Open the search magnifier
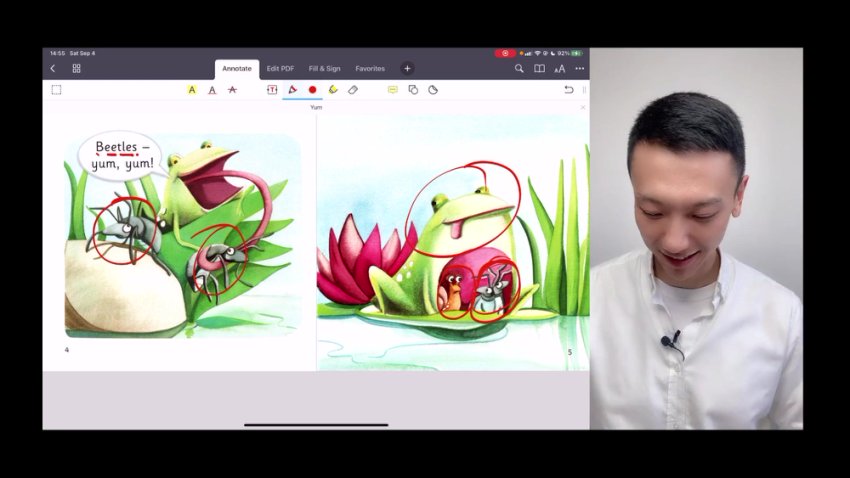The height and width of the screenshot is (478, 850). (x=519, y=69)
